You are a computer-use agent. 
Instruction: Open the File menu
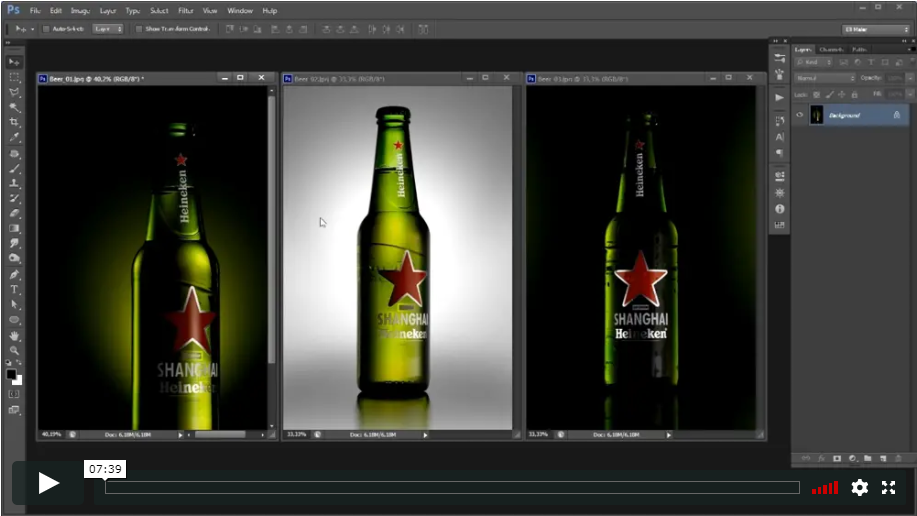[x=35, y=11]
